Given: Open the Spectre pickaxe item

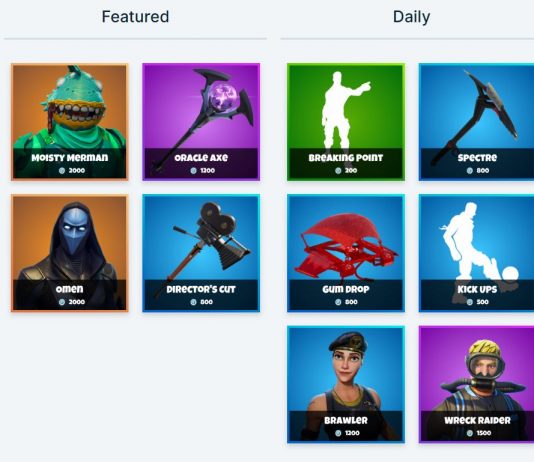Looking at the screenshot, I should [x=476, y=122].
